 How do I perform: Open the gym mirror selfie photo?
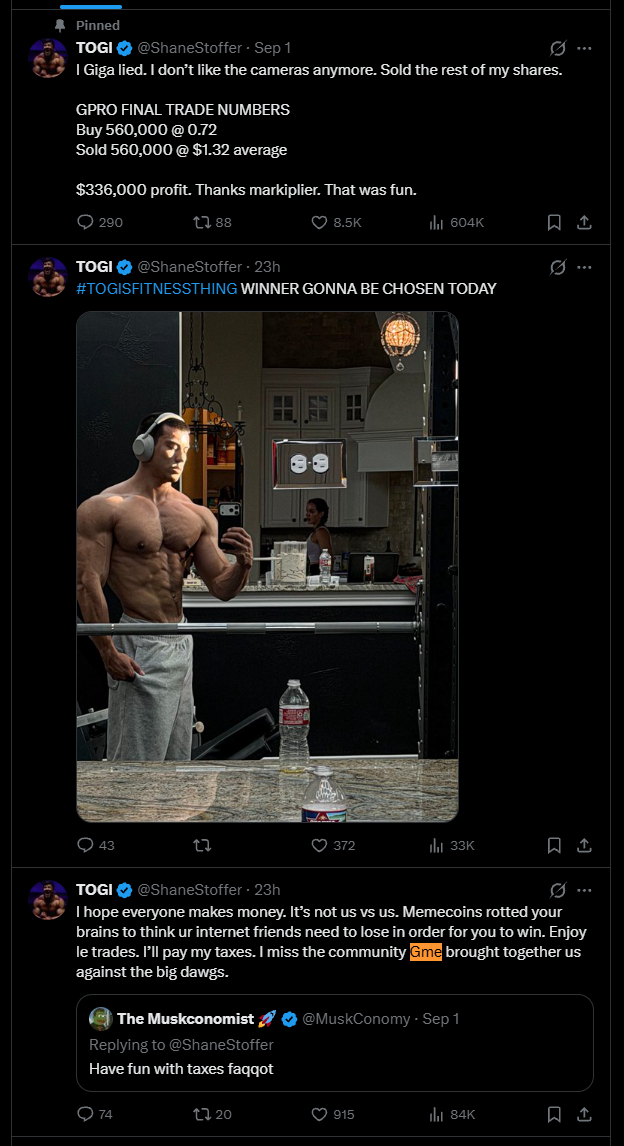tap(267, 566)
